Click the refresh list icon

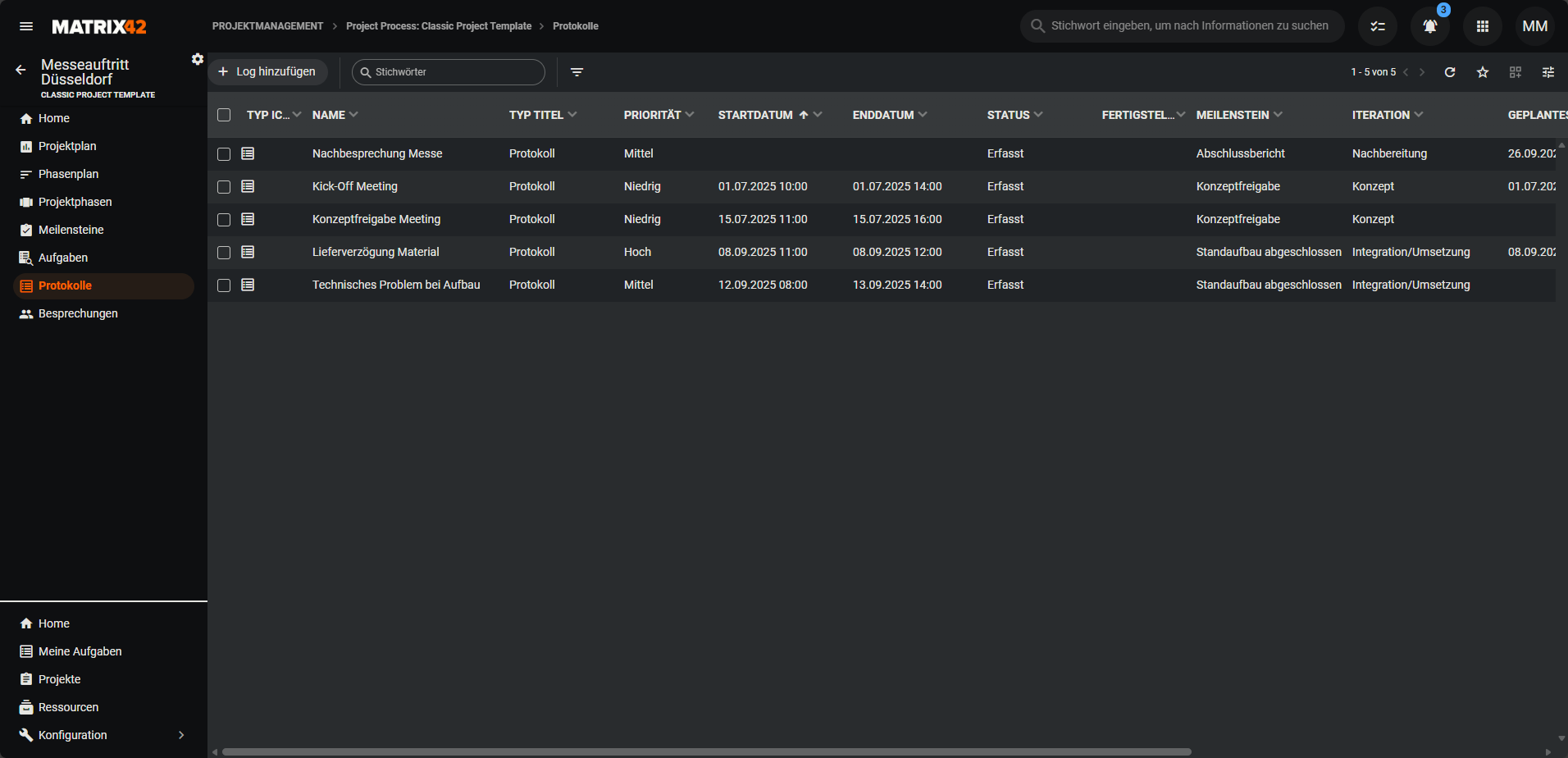click(1450, 72)
